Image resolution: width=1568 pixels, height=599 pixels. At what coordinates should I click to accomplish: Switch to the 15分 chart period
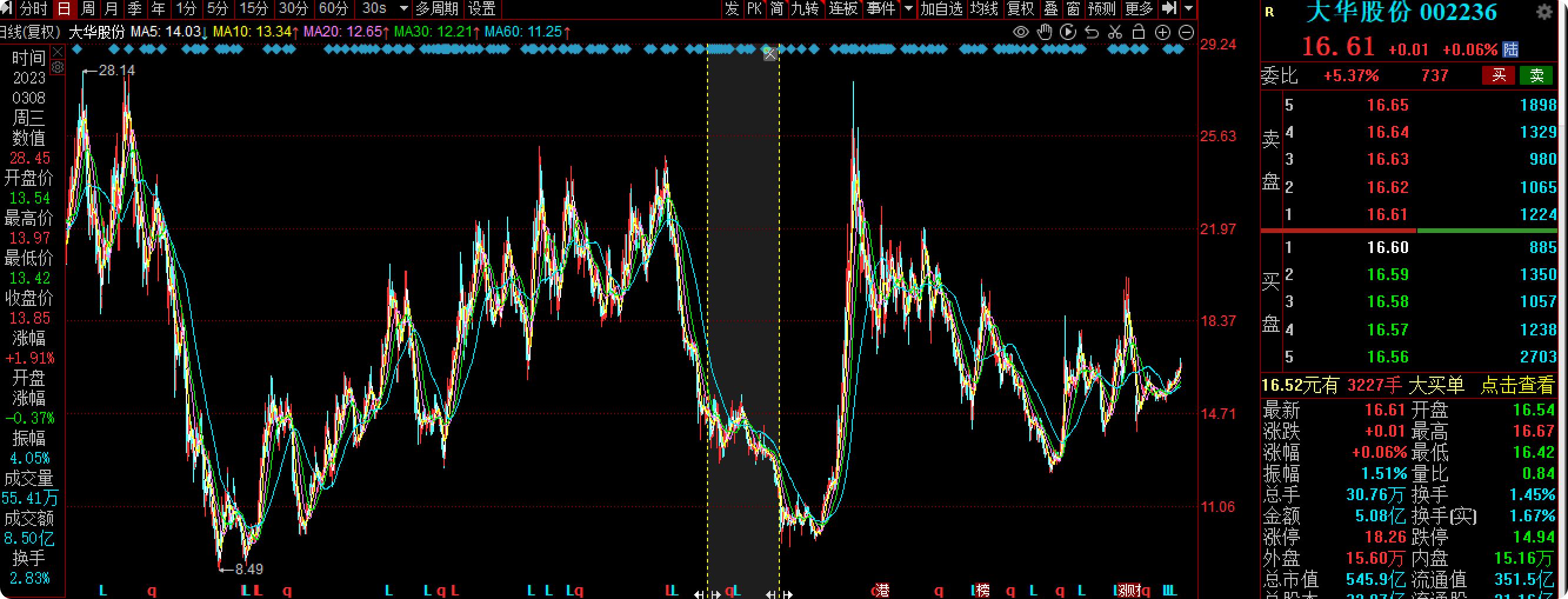click(254, 8)
